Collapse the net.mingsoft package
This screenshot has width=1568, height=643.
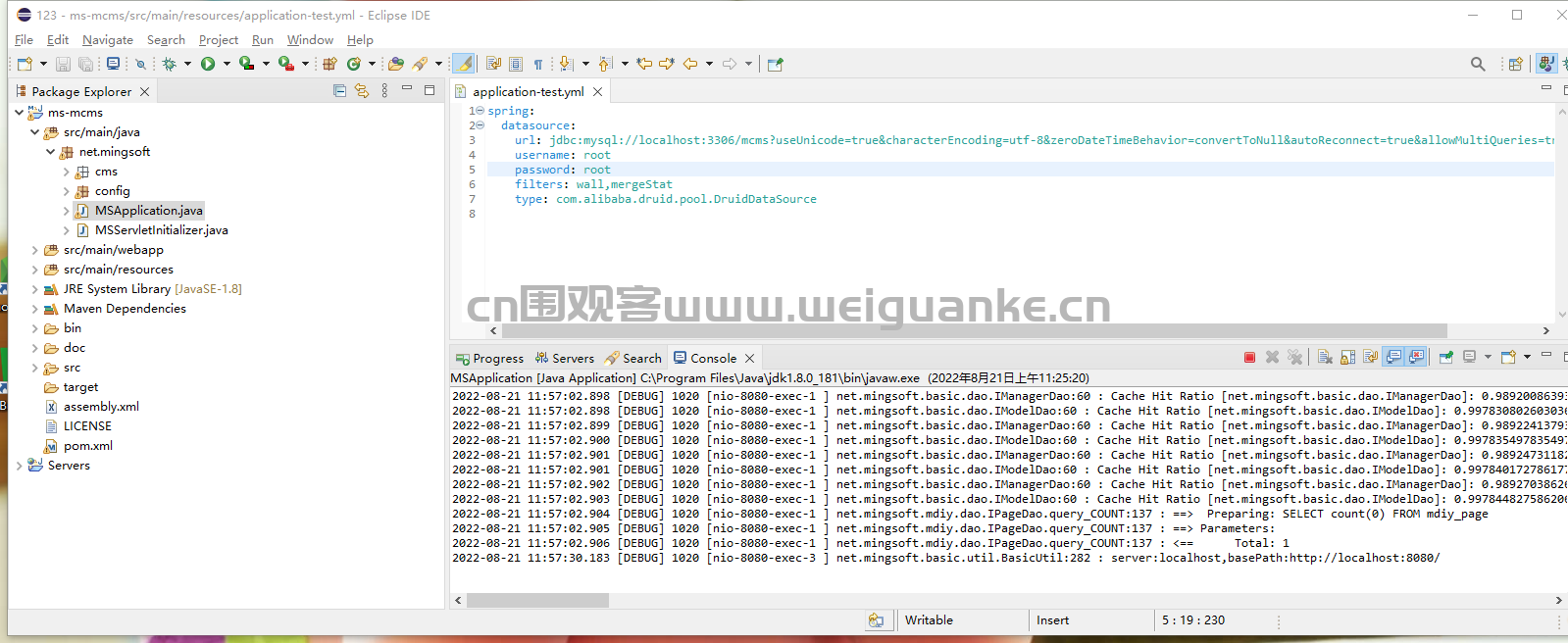pyautogui.click(x=51, y=152)
